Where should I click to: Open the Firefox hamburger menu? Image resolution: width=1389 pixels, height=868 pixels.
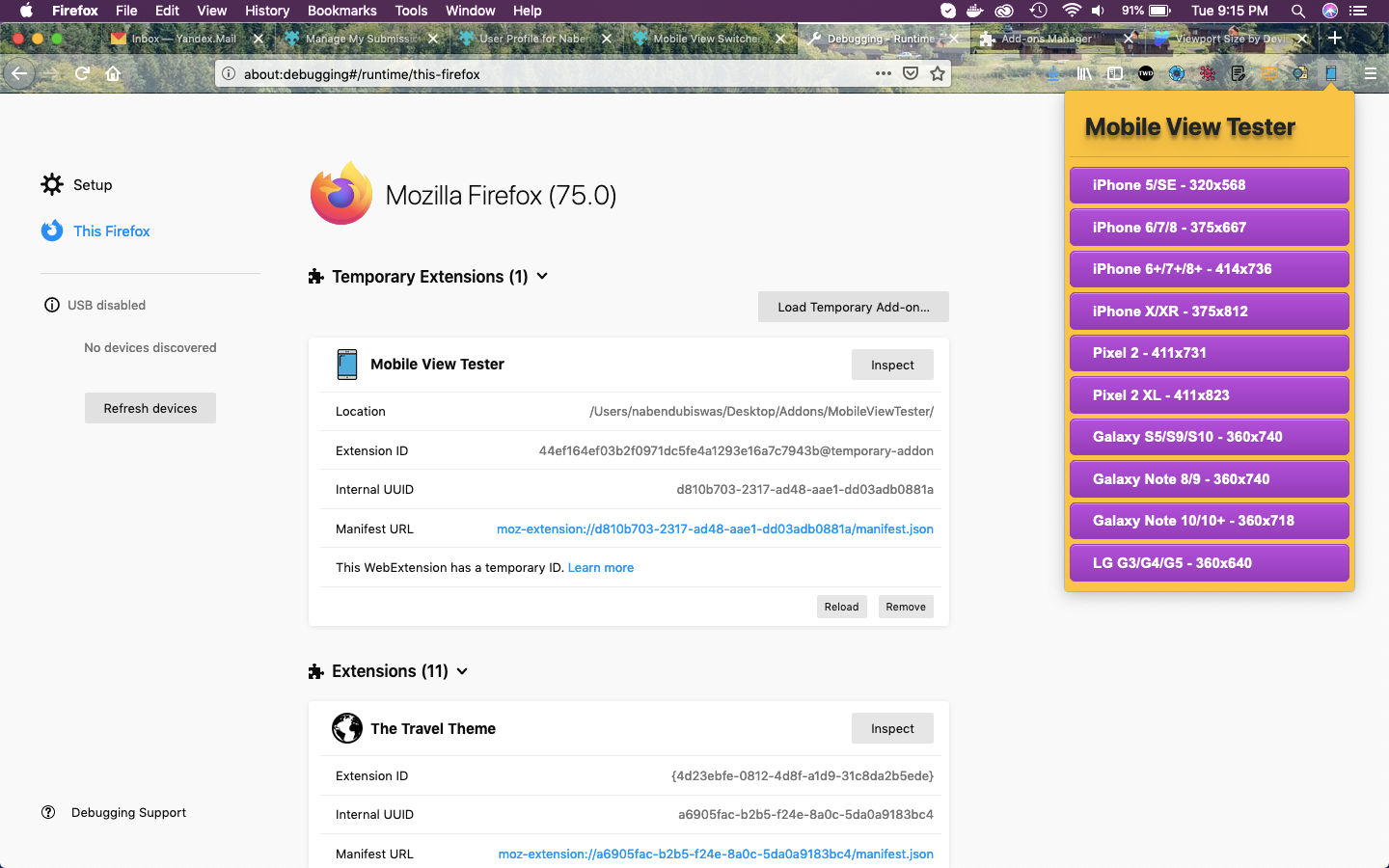tap(1370, 73)
